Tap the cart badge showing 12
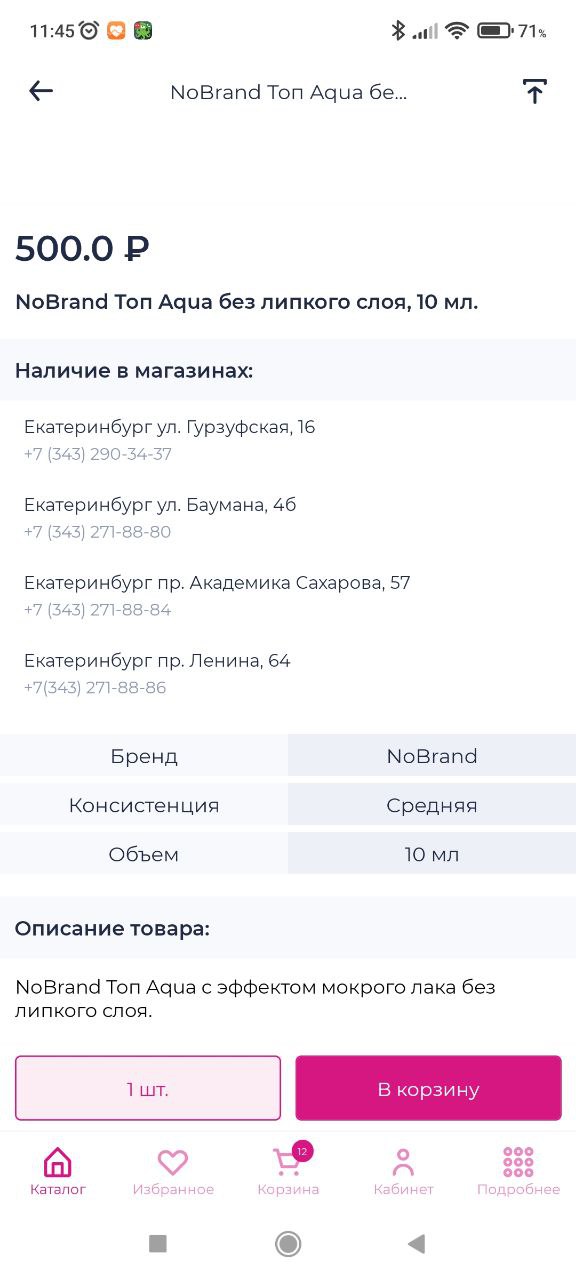 302,1151
